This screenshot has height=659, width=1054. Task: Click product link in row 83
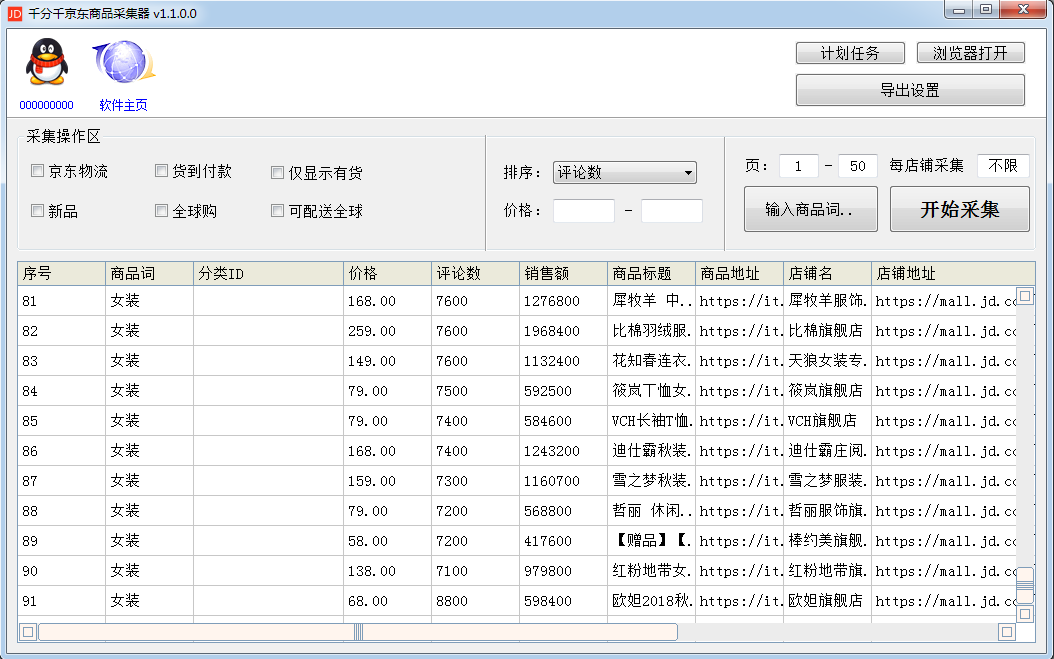coord(740,361)
